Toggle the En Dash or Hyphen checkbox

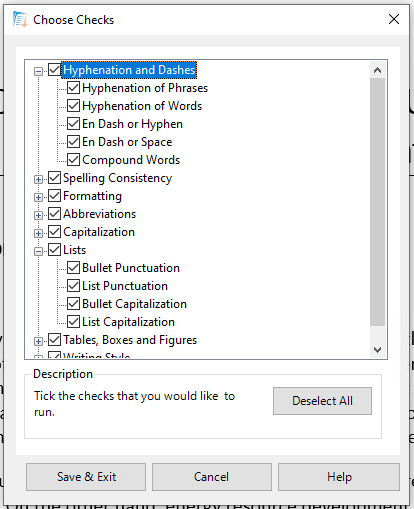pyautogui.click(x=73, y=124)
